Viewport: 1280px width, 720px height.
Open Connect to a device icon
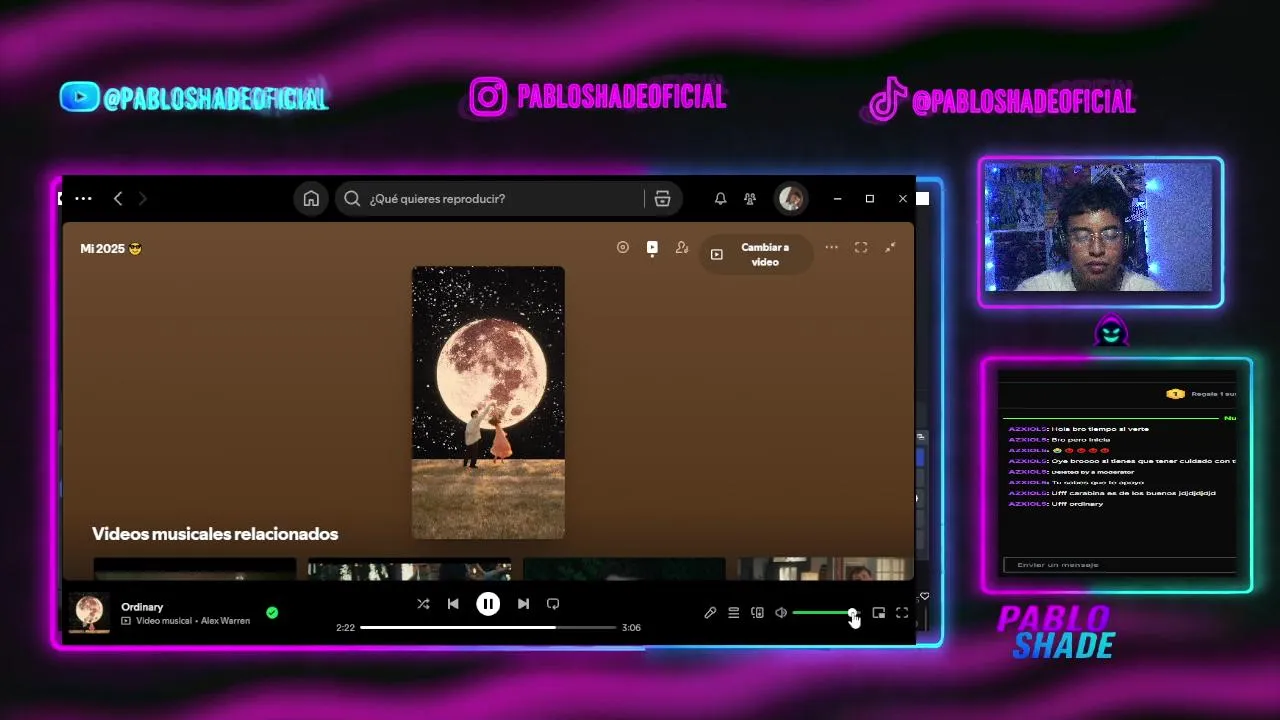coord(757,613)
